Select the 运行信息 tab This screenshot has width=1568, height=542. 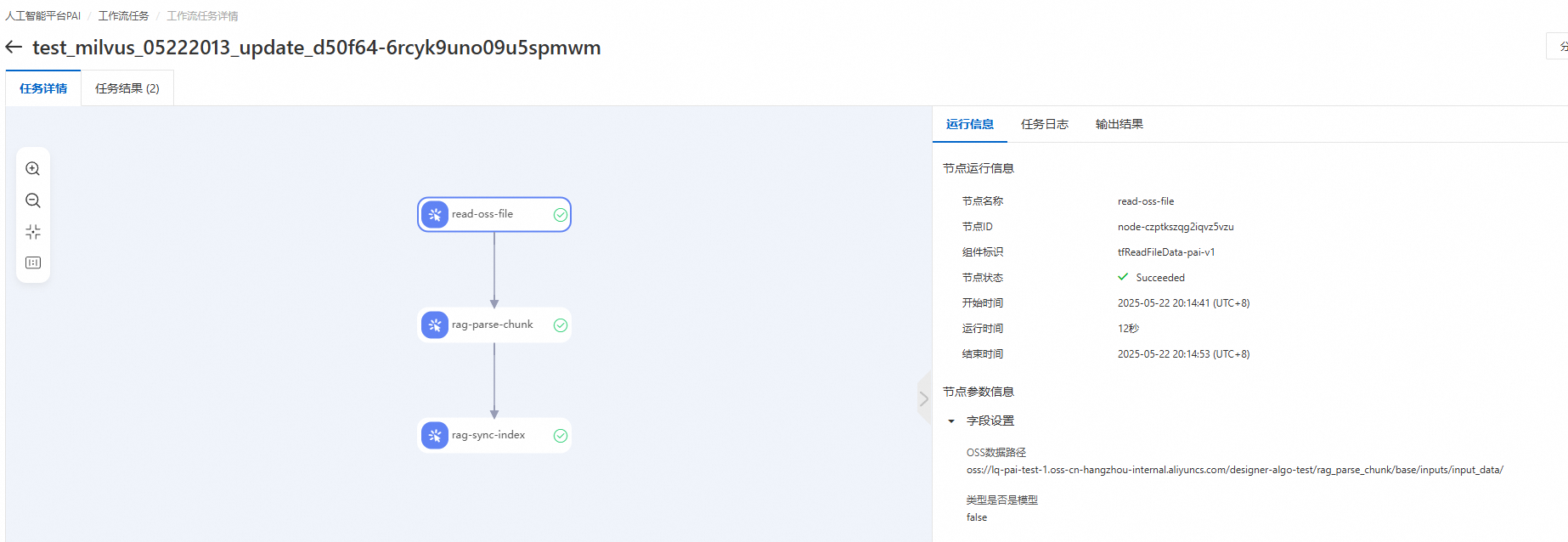coord(970,124)
